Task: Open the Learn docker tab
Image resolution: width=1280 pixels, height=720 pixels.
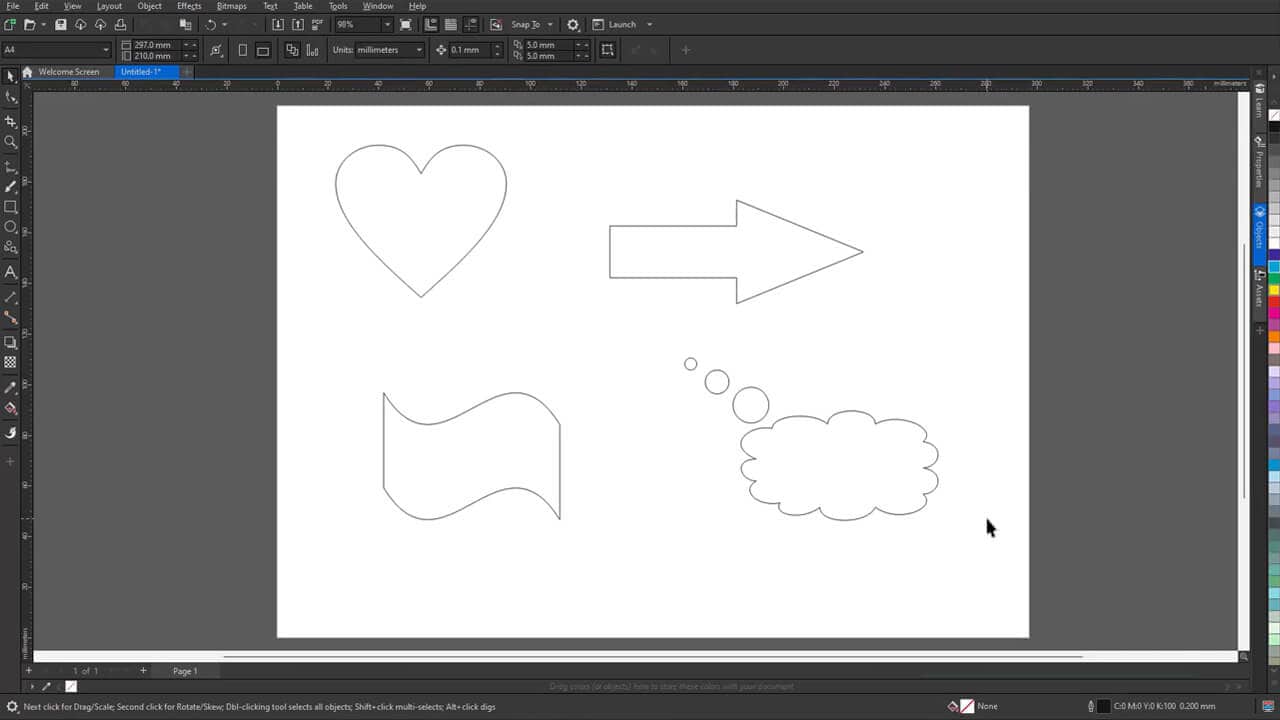Action: coord(1259,103)
